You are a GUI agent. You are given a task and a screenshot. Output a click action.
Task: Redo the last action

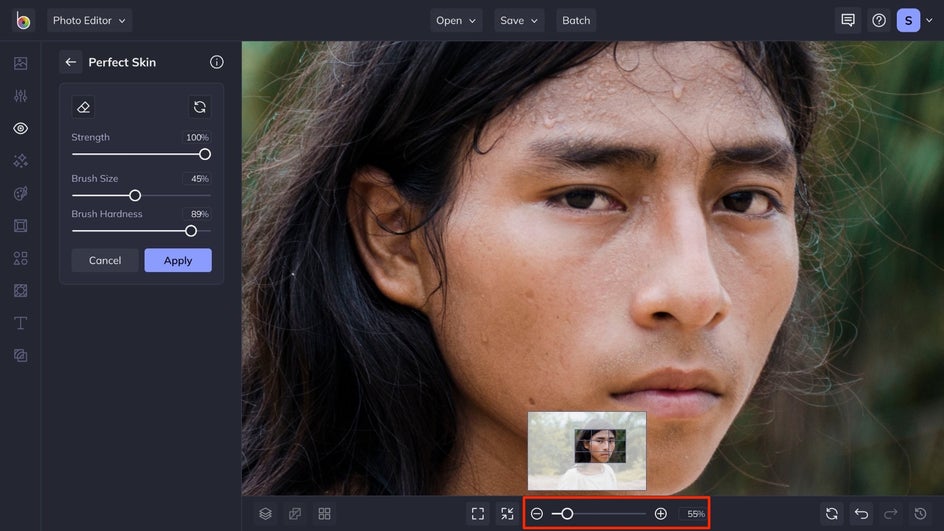click(891, 514)
